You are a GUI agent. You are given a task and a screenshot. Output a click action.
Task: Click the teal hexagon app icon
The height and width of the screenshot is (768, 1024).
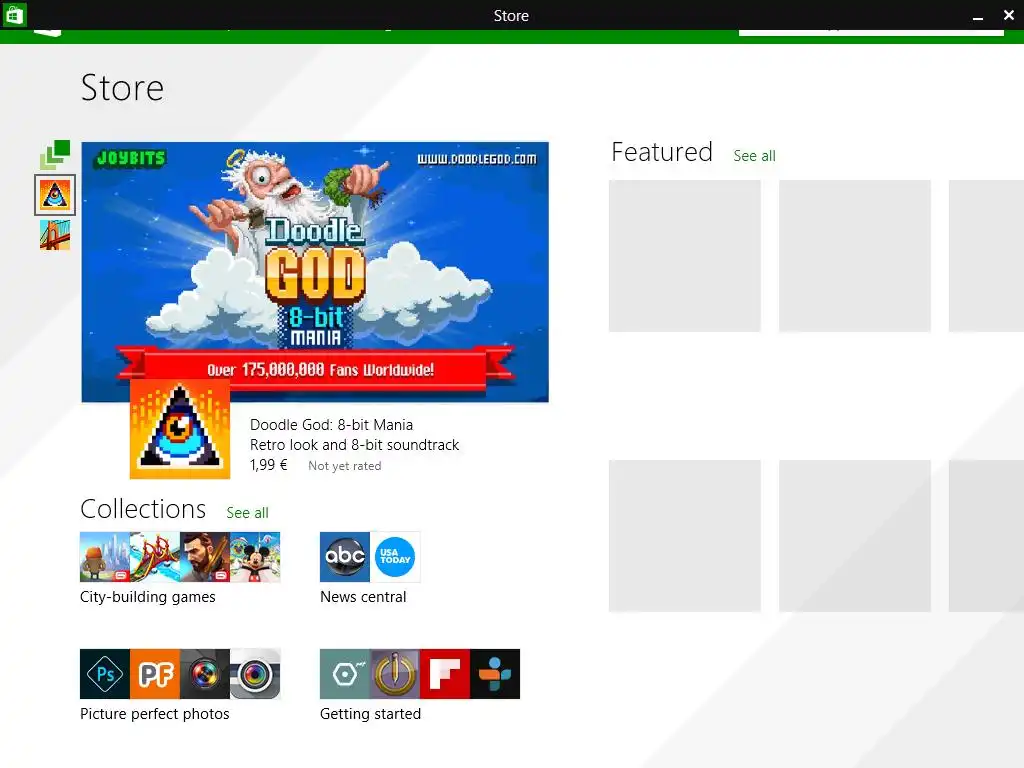[x=345, y=674]
